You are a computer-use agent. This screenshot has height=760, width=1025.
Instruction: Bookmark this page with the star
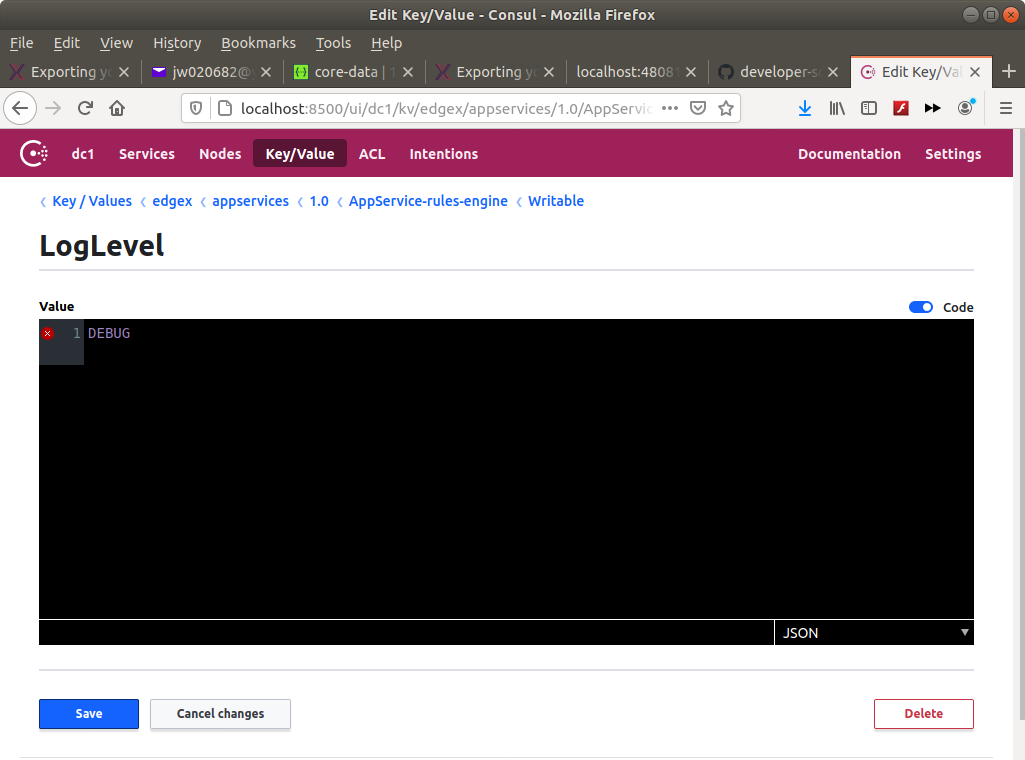click(x=726, y=108)
